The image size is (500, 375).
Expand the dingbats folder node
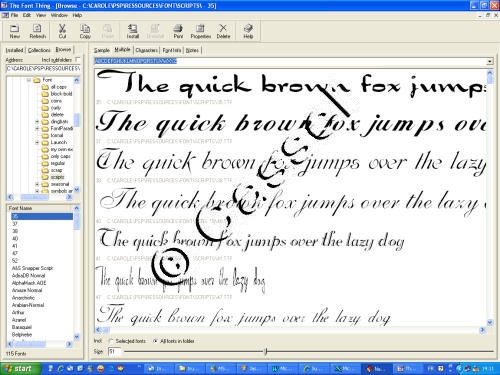[x=37, y=122]
